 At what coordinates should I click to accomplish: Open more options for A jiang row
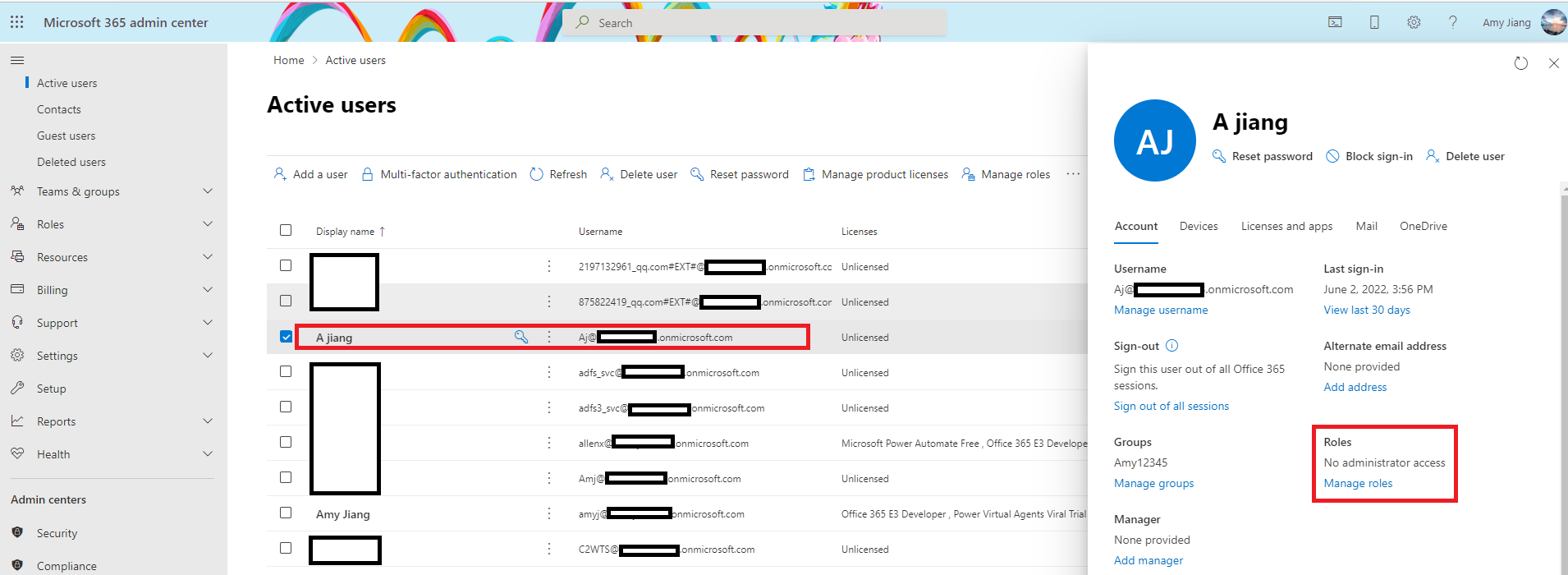[x=549, y=337]
